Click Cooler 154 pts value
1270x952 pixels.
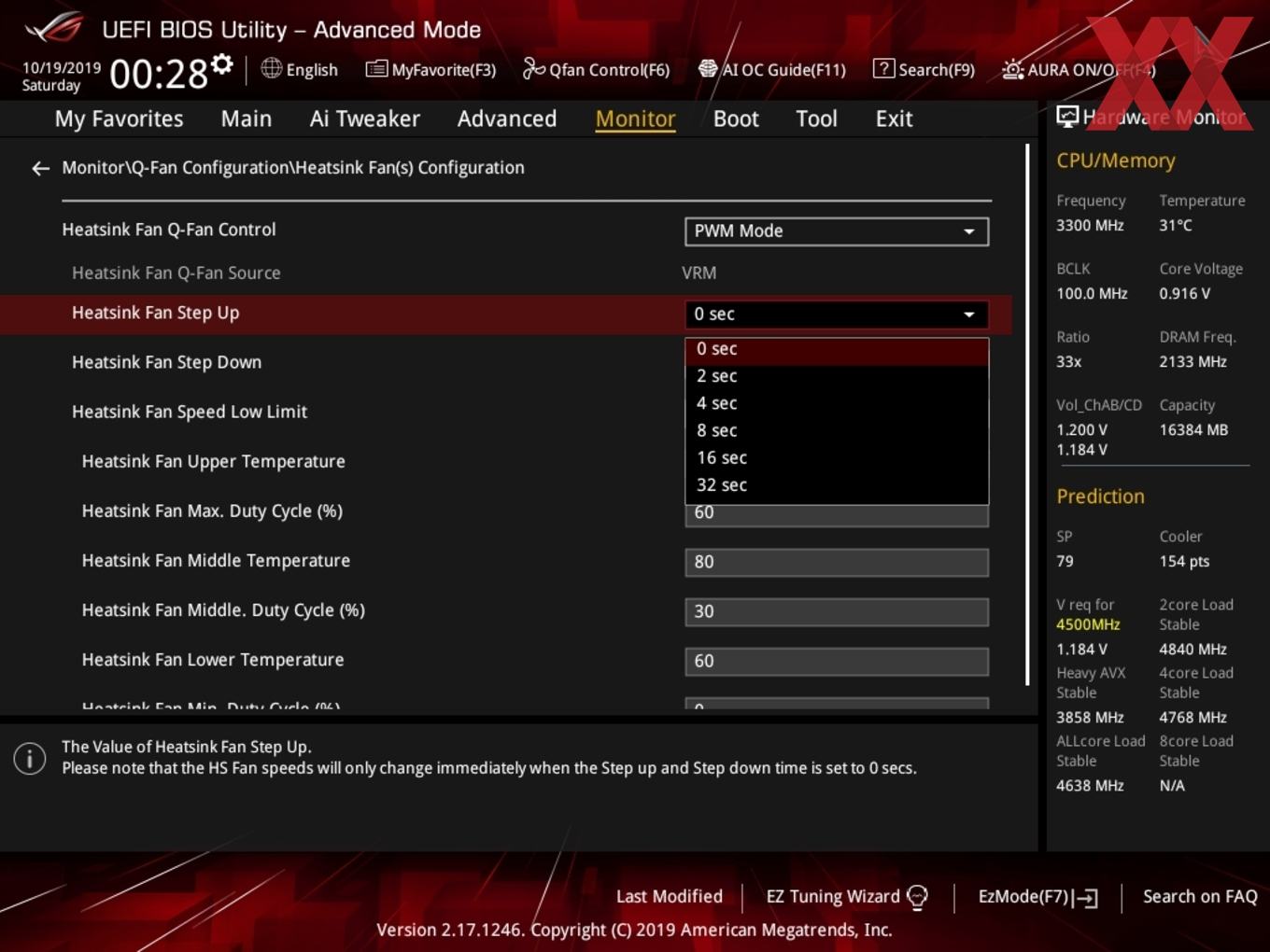pyautogui.click(x=1184, y=561)
